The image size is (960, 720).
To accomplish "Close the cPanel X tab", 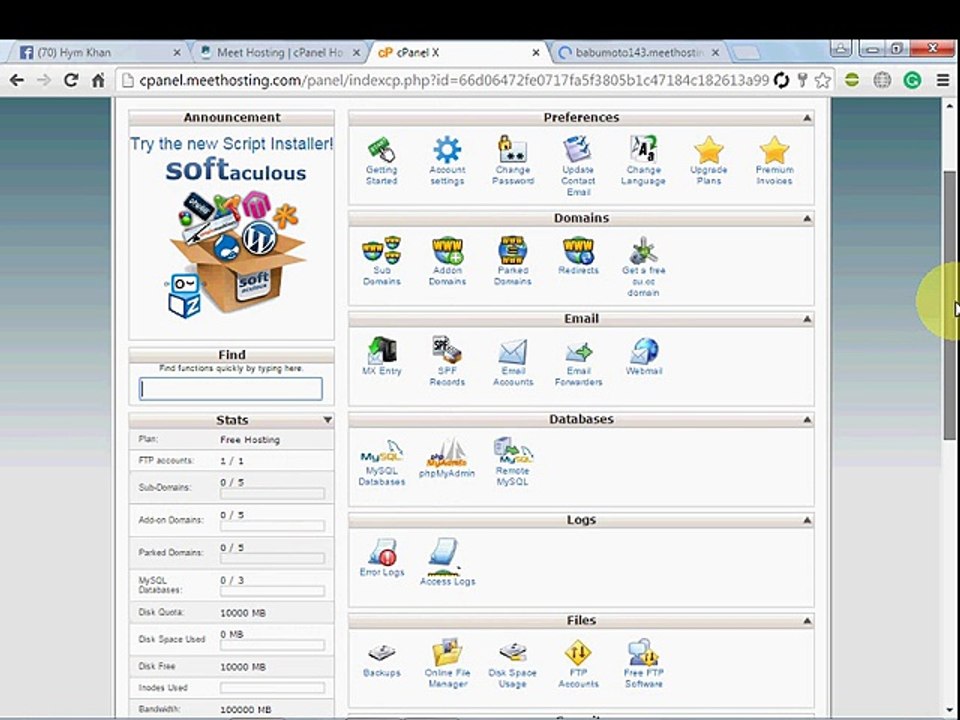I will (536, 53).
